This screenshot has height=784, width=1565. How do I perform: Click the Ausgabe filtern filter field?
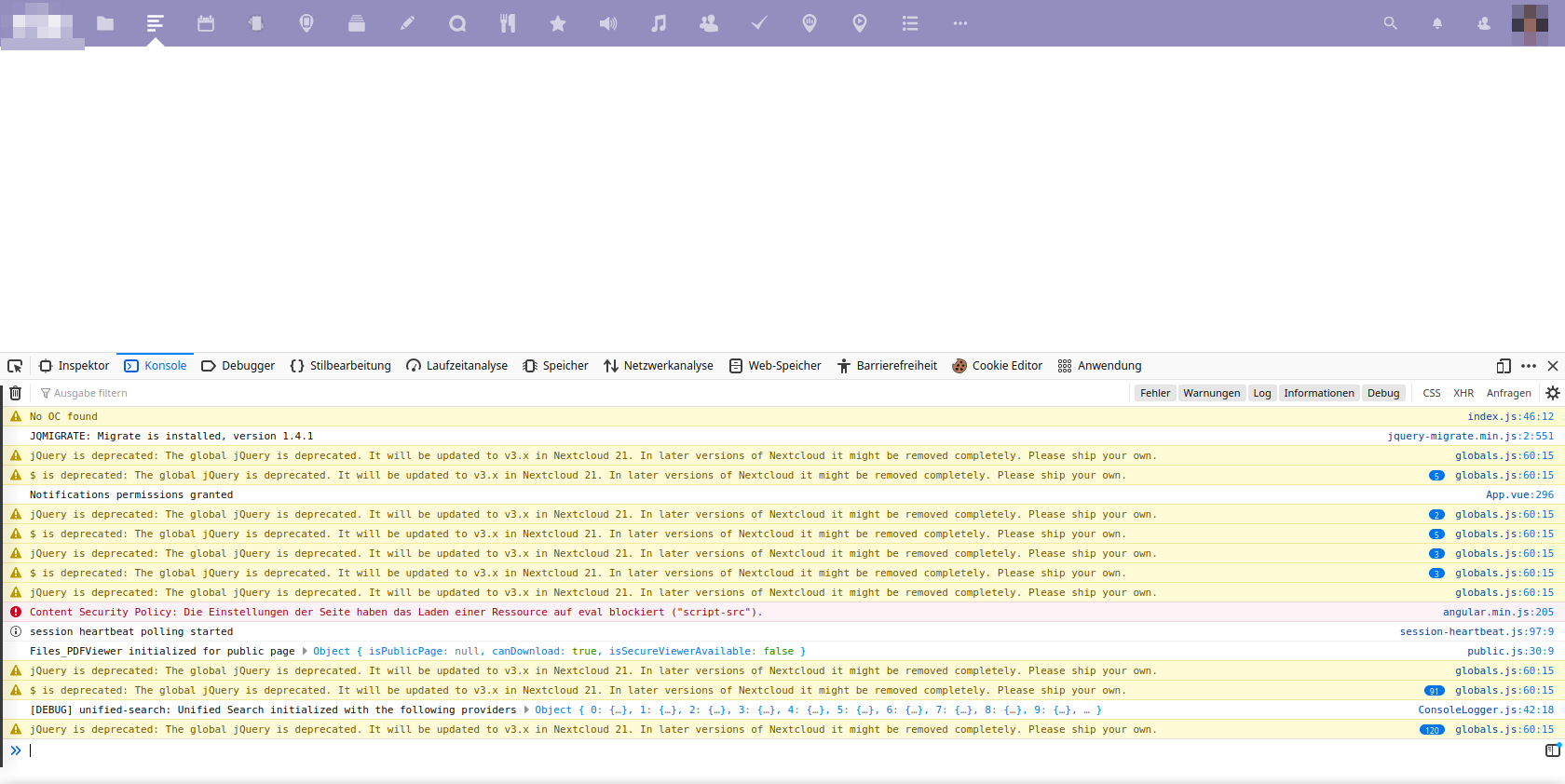582,393
